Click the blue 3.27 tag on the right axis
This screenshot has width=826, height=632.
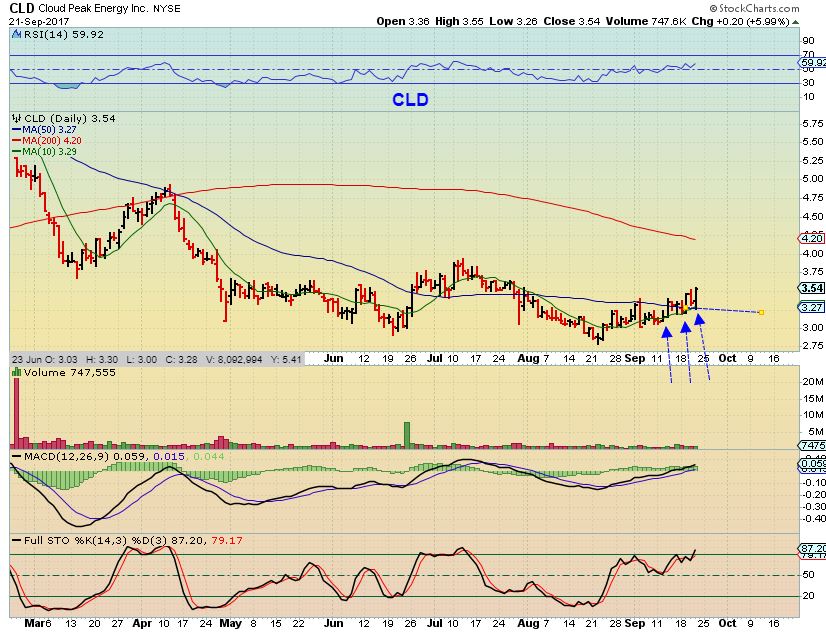pos(812,307)
